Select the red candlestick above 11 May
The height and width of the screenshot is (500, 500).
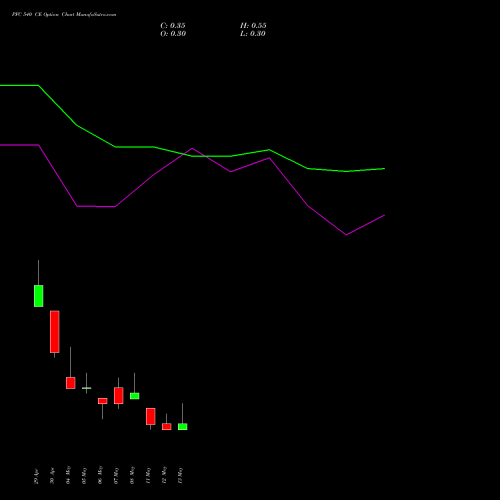click(151, 416)
